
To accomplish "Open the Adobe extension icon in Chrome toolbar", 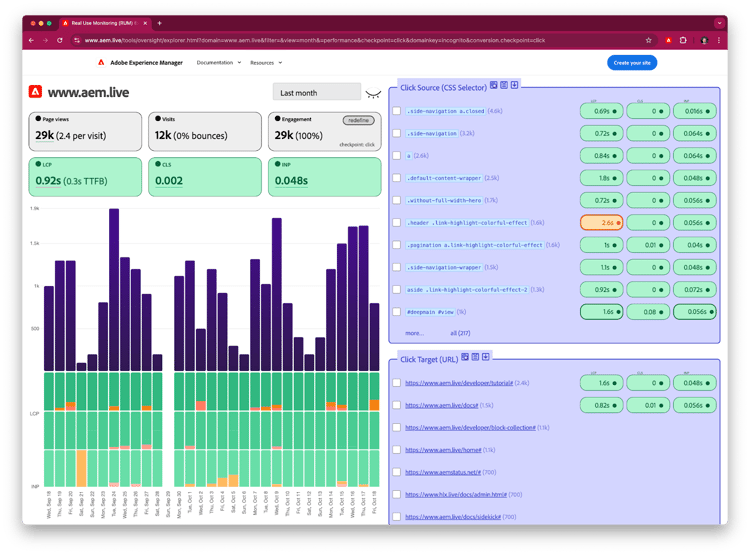I will tap(669, 41).
